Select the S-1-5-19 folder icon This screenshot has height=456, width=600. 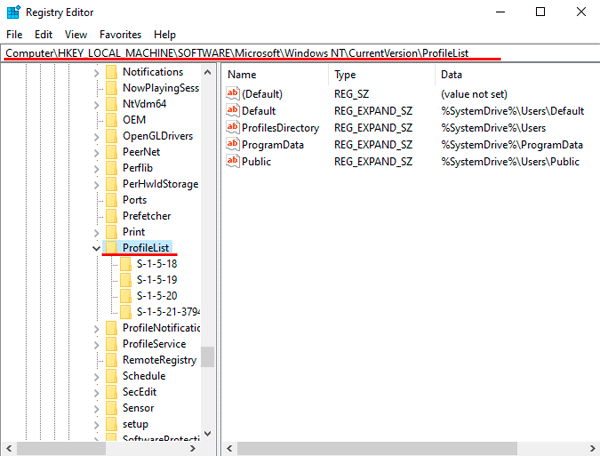click(x=126, y=280)
